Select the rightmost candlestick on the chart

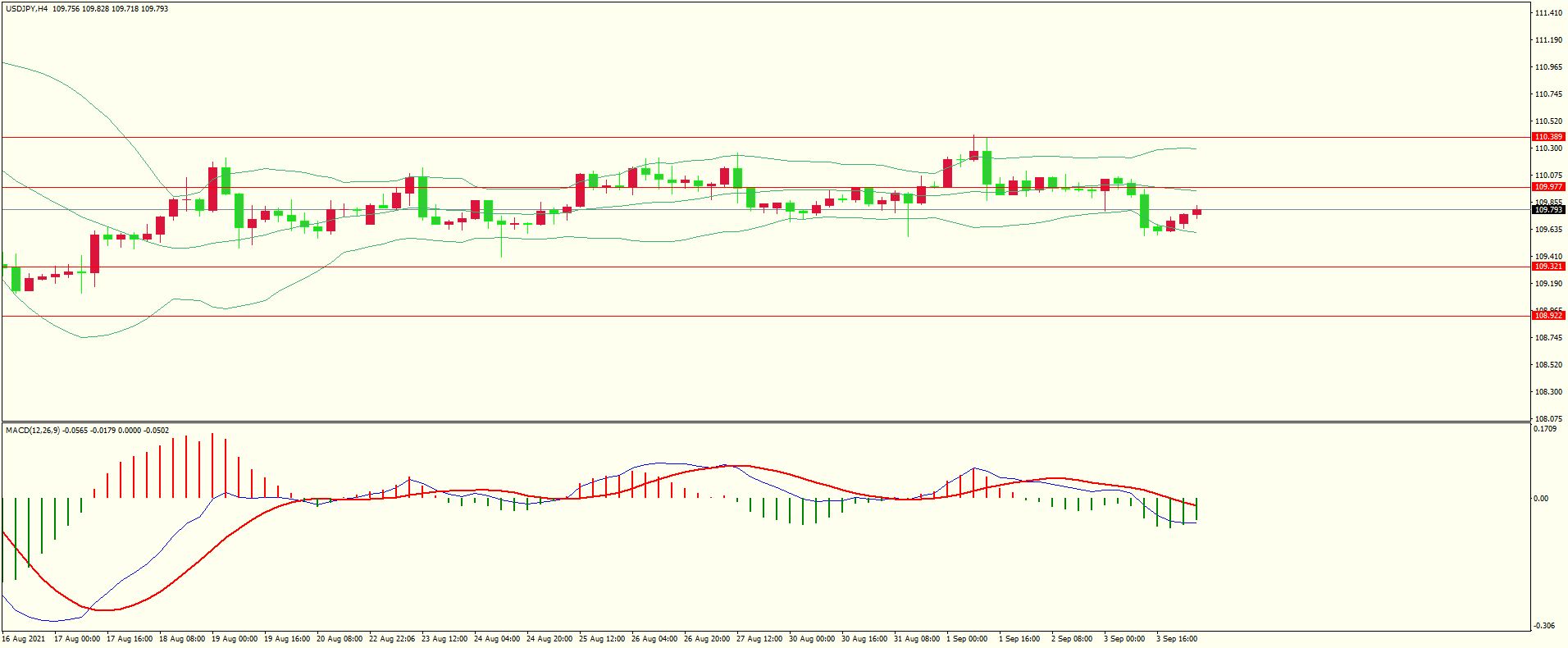pyautogui.click(x=1197, y=212)
